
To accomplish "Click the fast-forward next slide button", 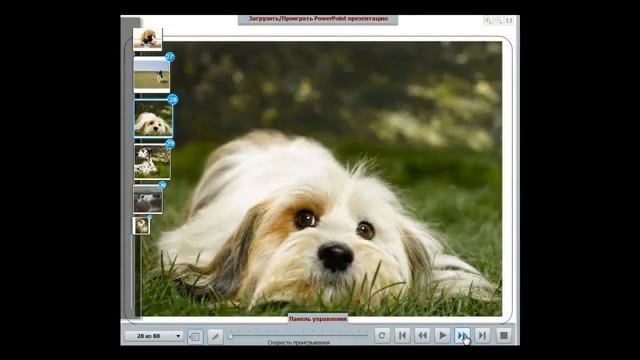I will [462, 336].
